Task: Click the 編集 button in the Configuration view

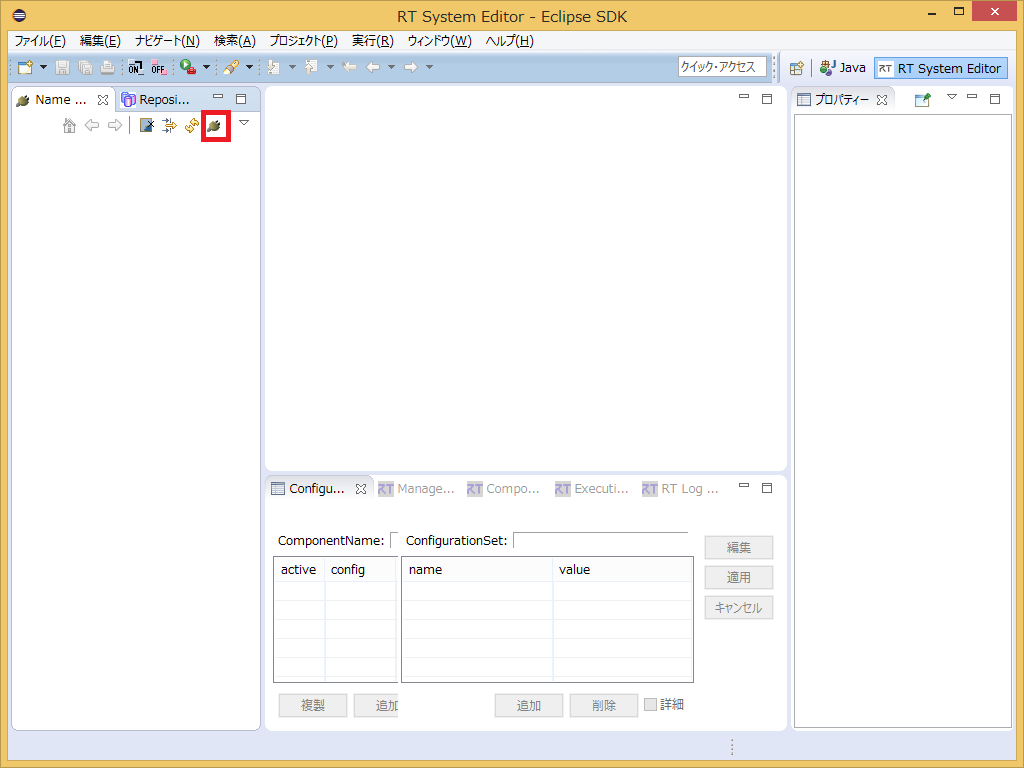Action: tap(739, 547)
